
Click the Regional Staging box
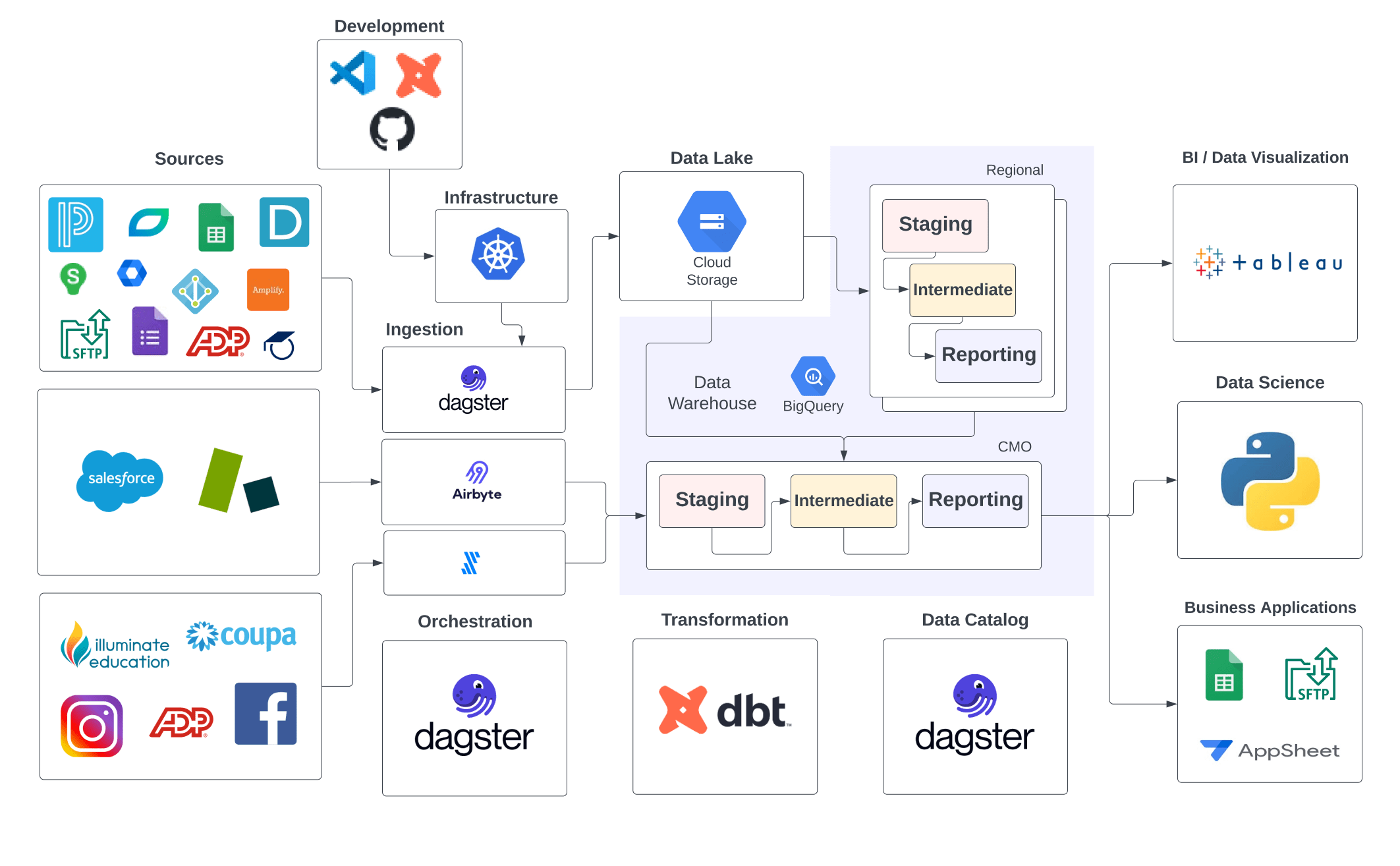point(936,225)
